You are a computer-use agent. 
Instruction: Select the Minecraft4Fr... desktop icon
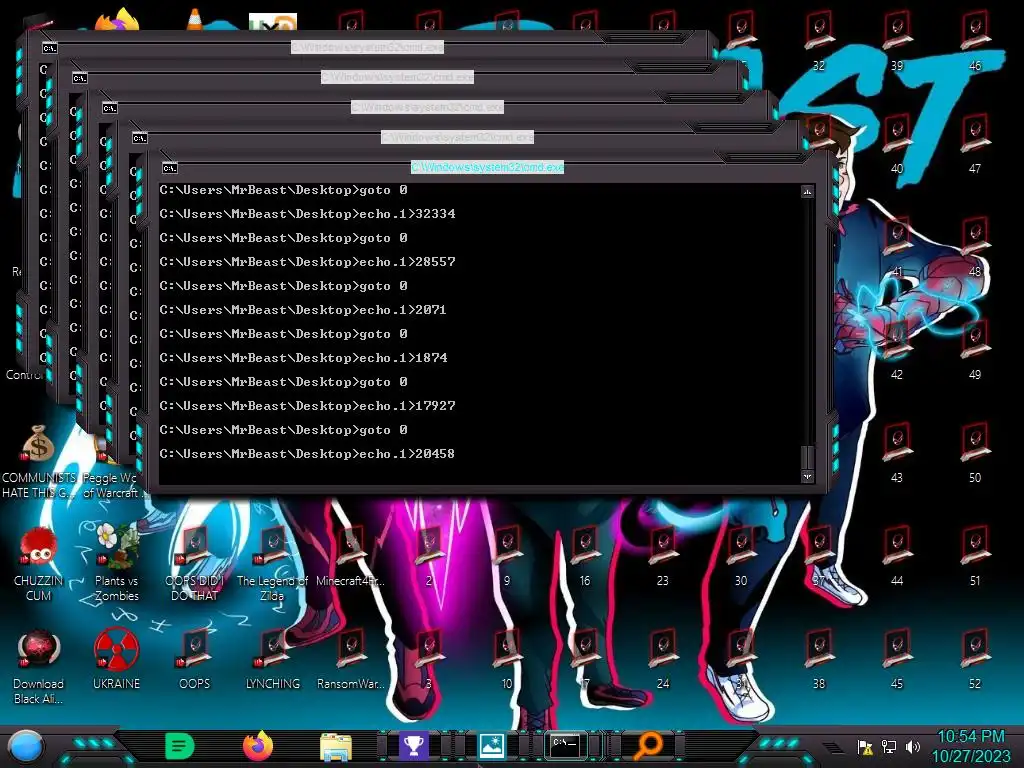(x=351, y=556)
